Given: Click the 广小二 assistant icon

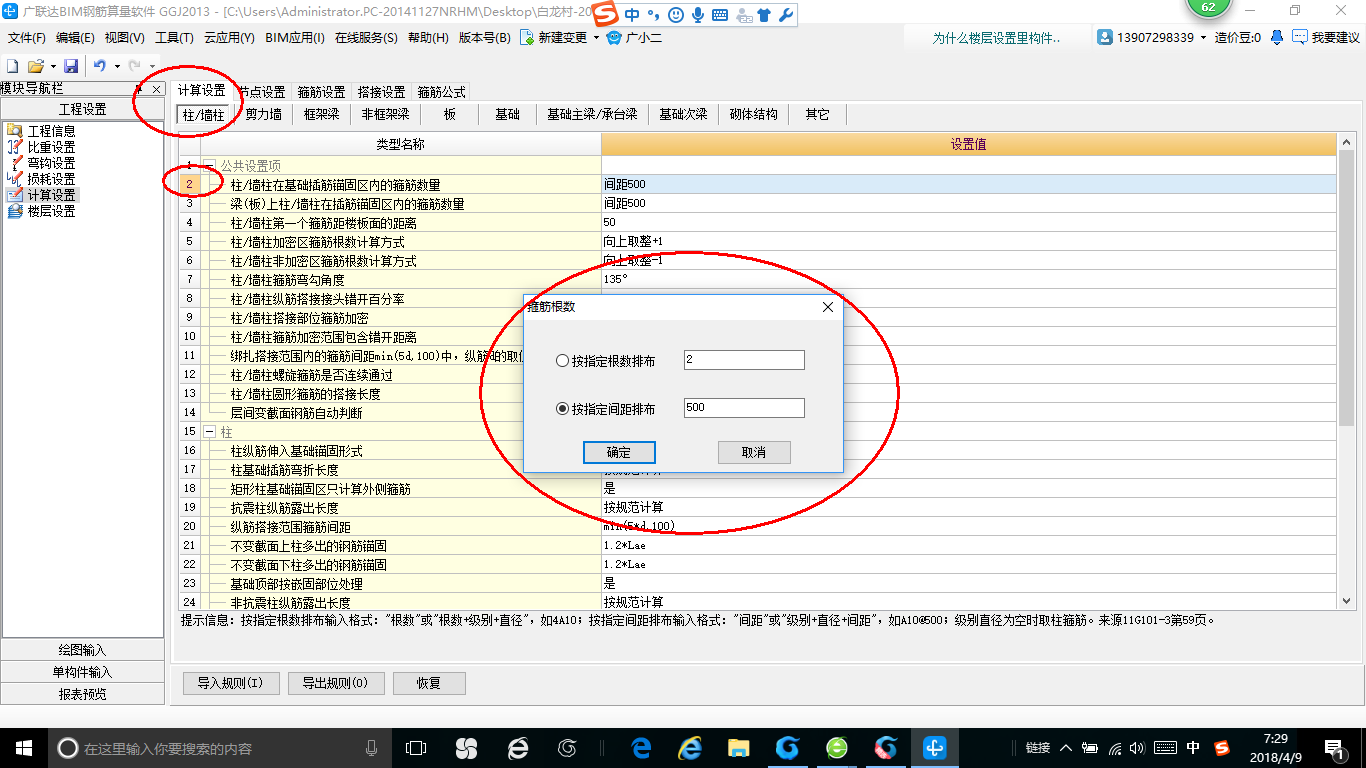Looking at the screenshot, I should coord(613,38).
